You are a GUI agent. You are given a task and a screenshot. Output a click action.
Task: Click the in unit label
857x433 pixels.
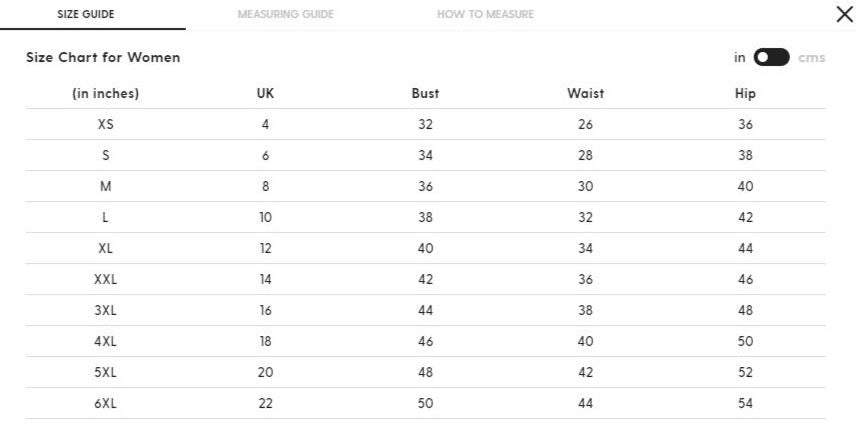point(739,57)
